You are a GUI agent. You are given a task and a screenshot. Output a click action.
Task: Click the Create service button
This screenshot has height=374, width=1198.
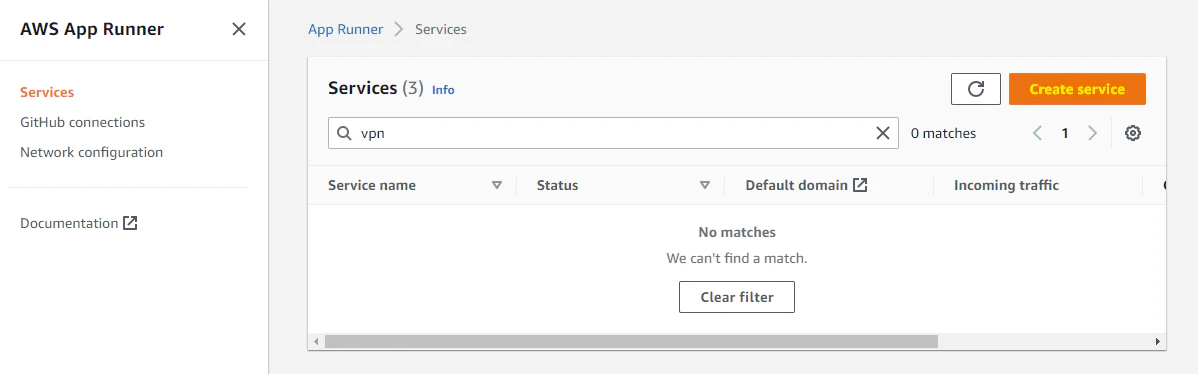point(1077,89)
